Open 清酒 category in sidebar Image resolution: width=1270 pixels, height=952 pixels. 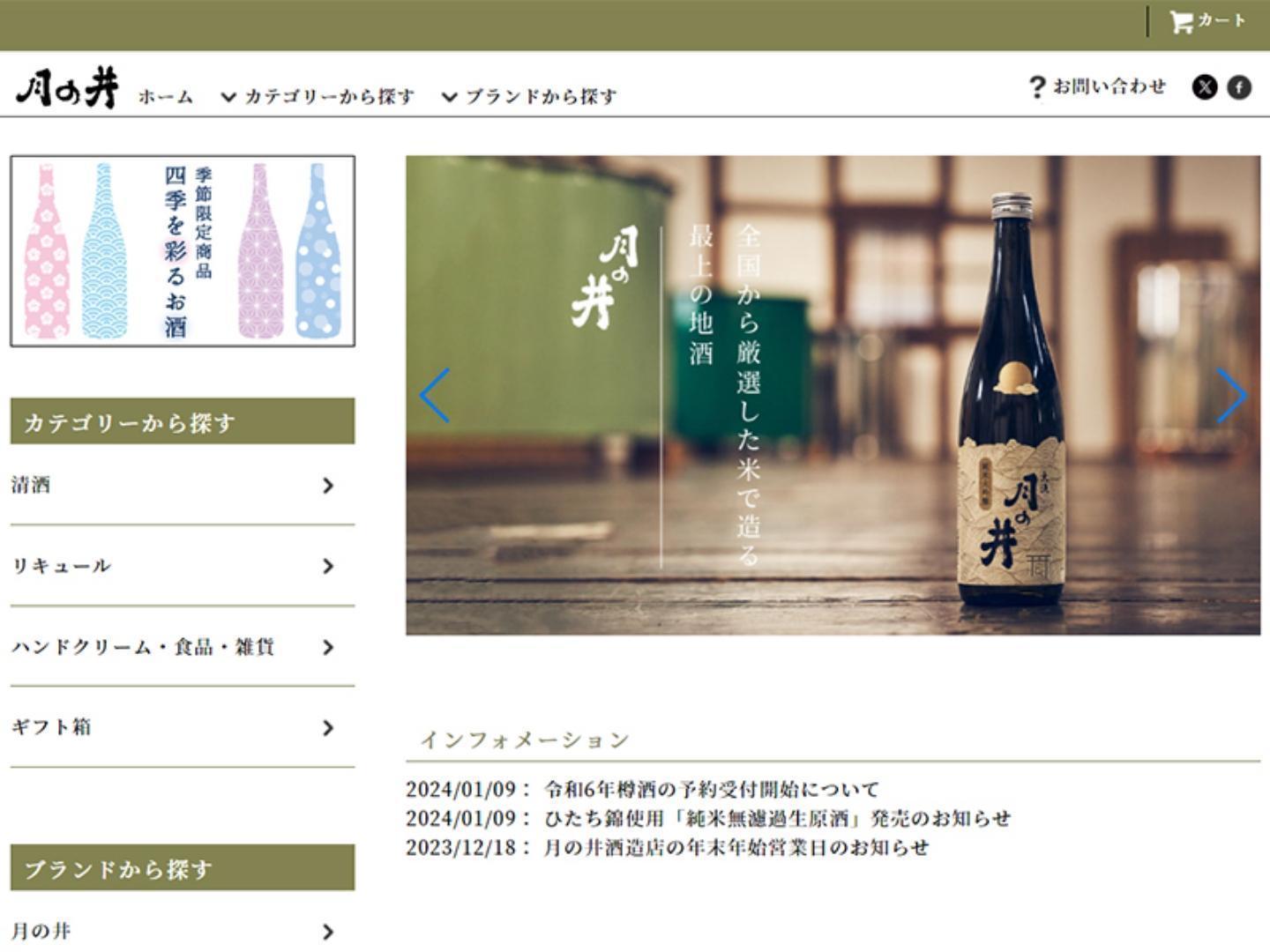183,485
